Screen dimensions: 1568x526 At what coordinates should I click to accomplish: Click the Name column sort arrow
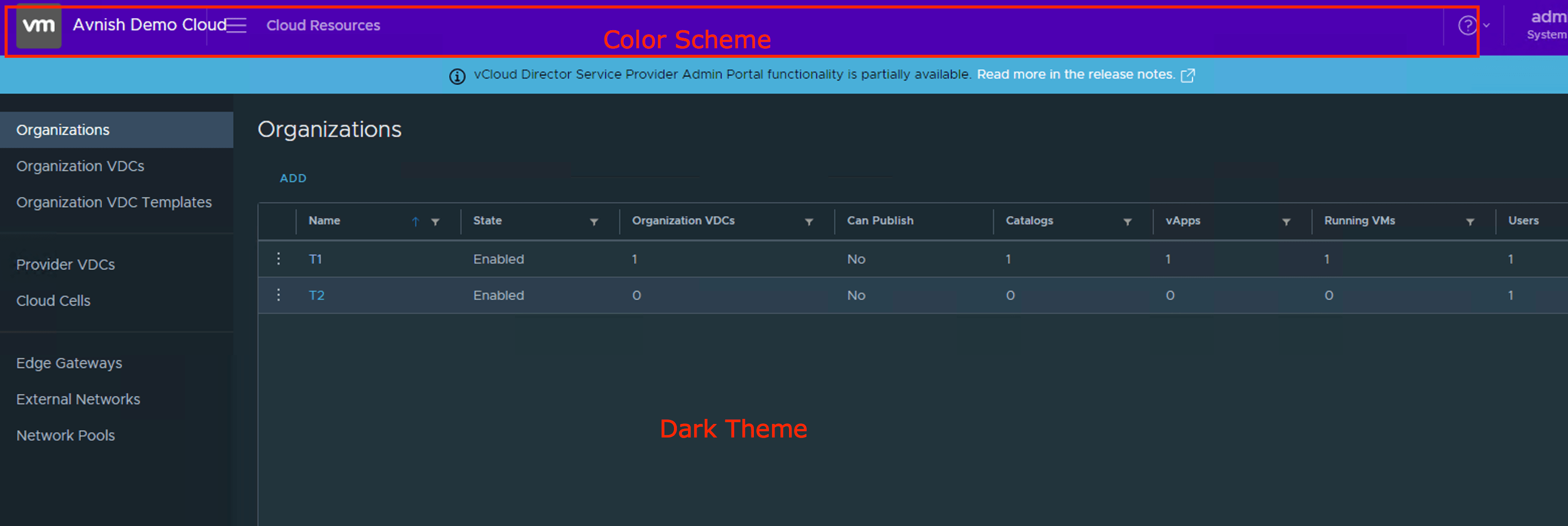[415, 222]
